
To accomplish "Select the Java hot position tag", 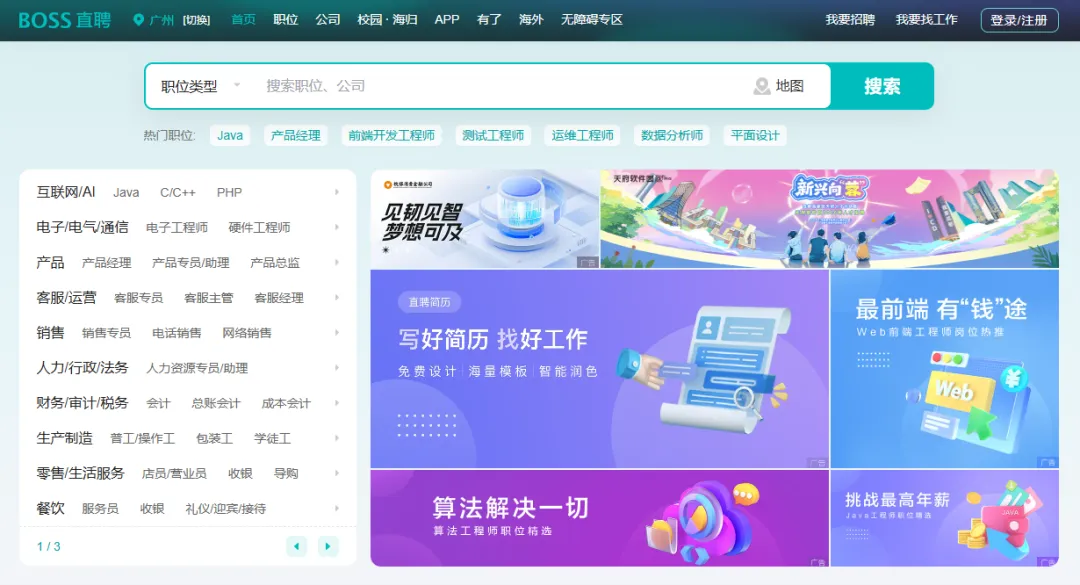I will point(230,136).
